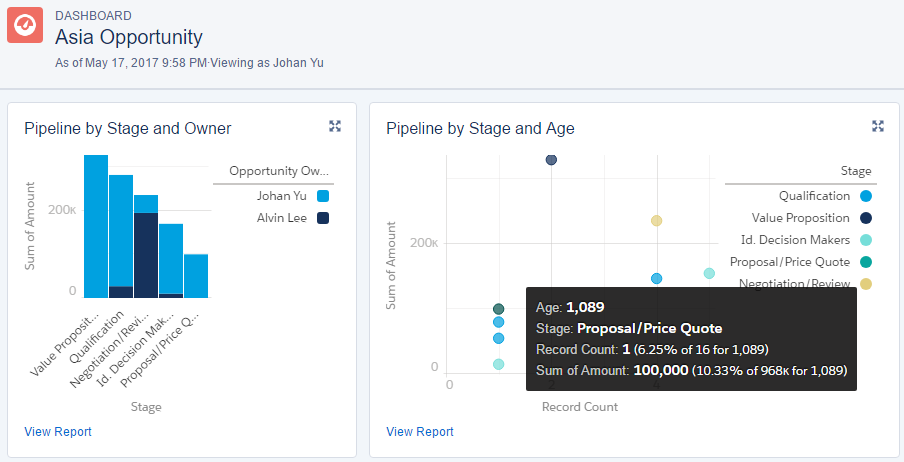Click the light blue Qualification bar segment
Image resolution: width=904 pixels, height=462 pixels.
(121, 230)
